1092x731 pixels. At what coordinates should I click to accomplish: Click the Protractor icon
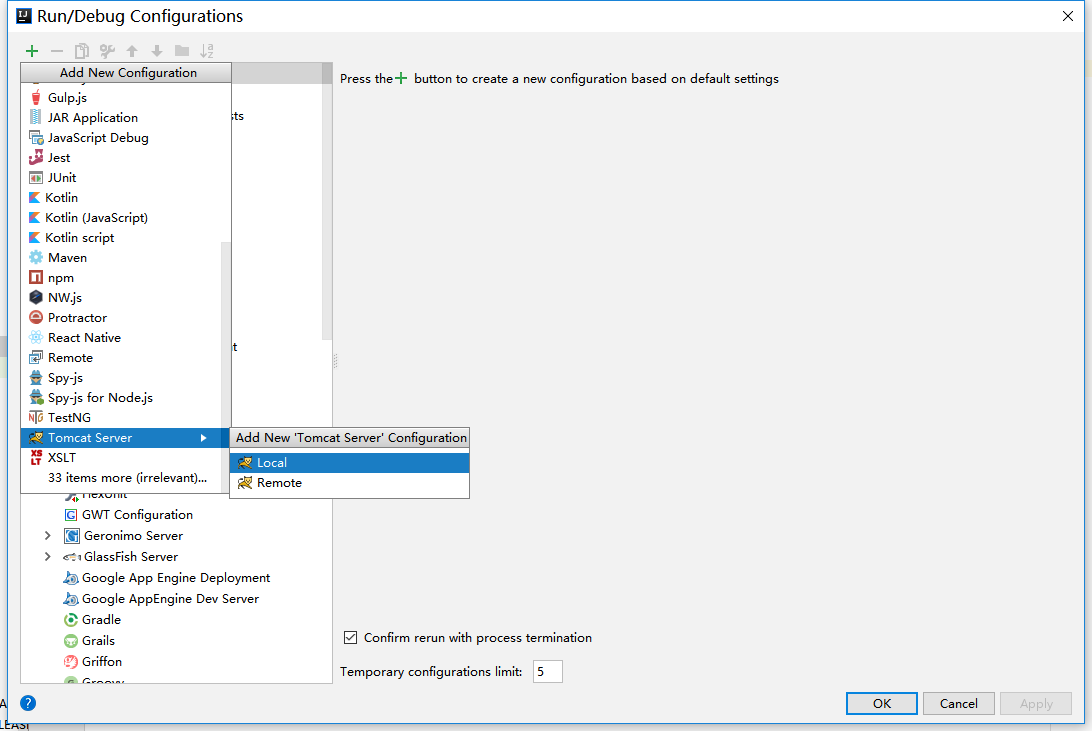click(x=36, y=317)
